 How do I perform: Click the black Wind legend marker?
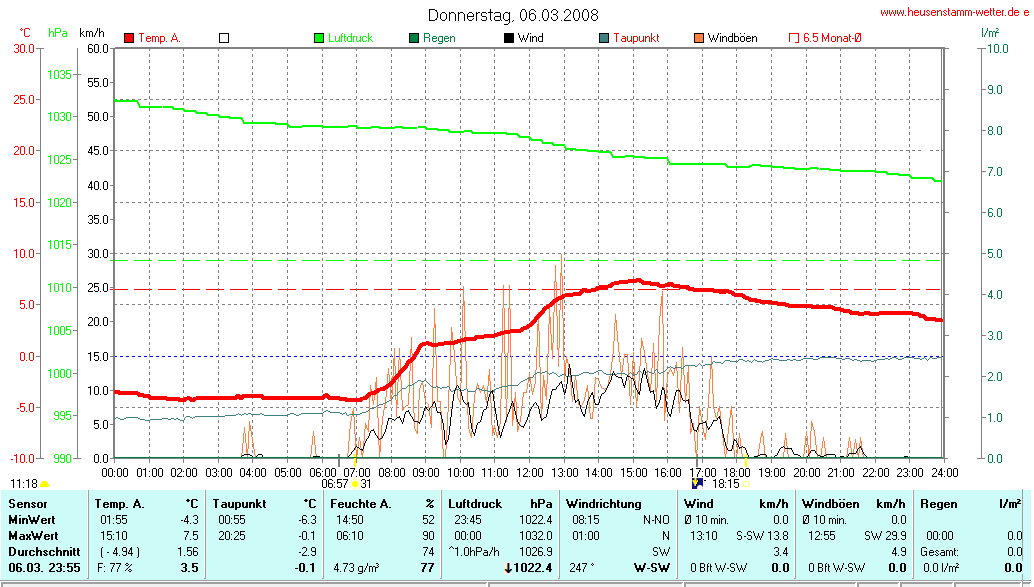pyautogui.click(x=509, y=38)
